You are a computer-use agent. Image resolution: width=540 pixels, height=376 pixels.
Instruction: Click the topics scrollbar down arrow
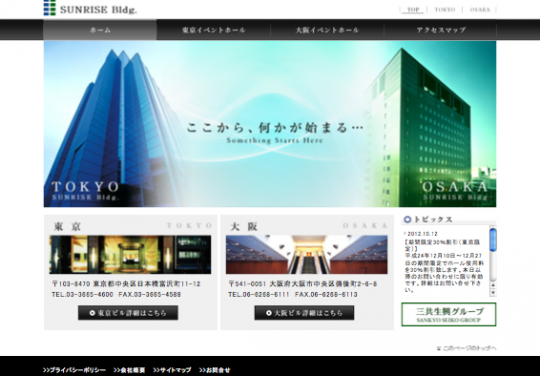click(493, 293)
